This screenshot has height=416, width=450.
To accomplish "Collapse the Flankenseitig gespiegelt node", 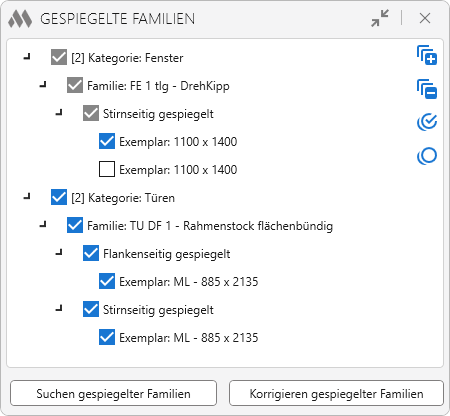I will pyautogui.click(x=59, y=253).
